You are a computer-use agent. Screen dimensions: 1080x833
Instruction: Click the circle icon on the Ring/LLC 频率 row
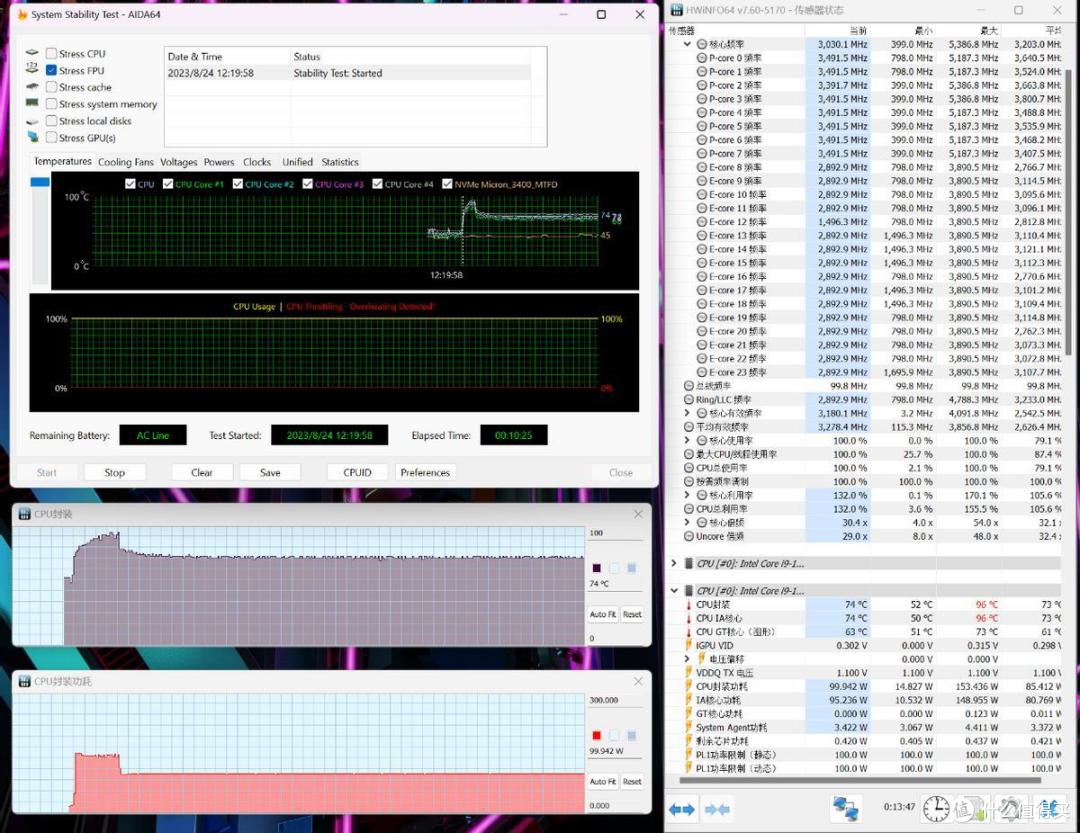[689, 400]
